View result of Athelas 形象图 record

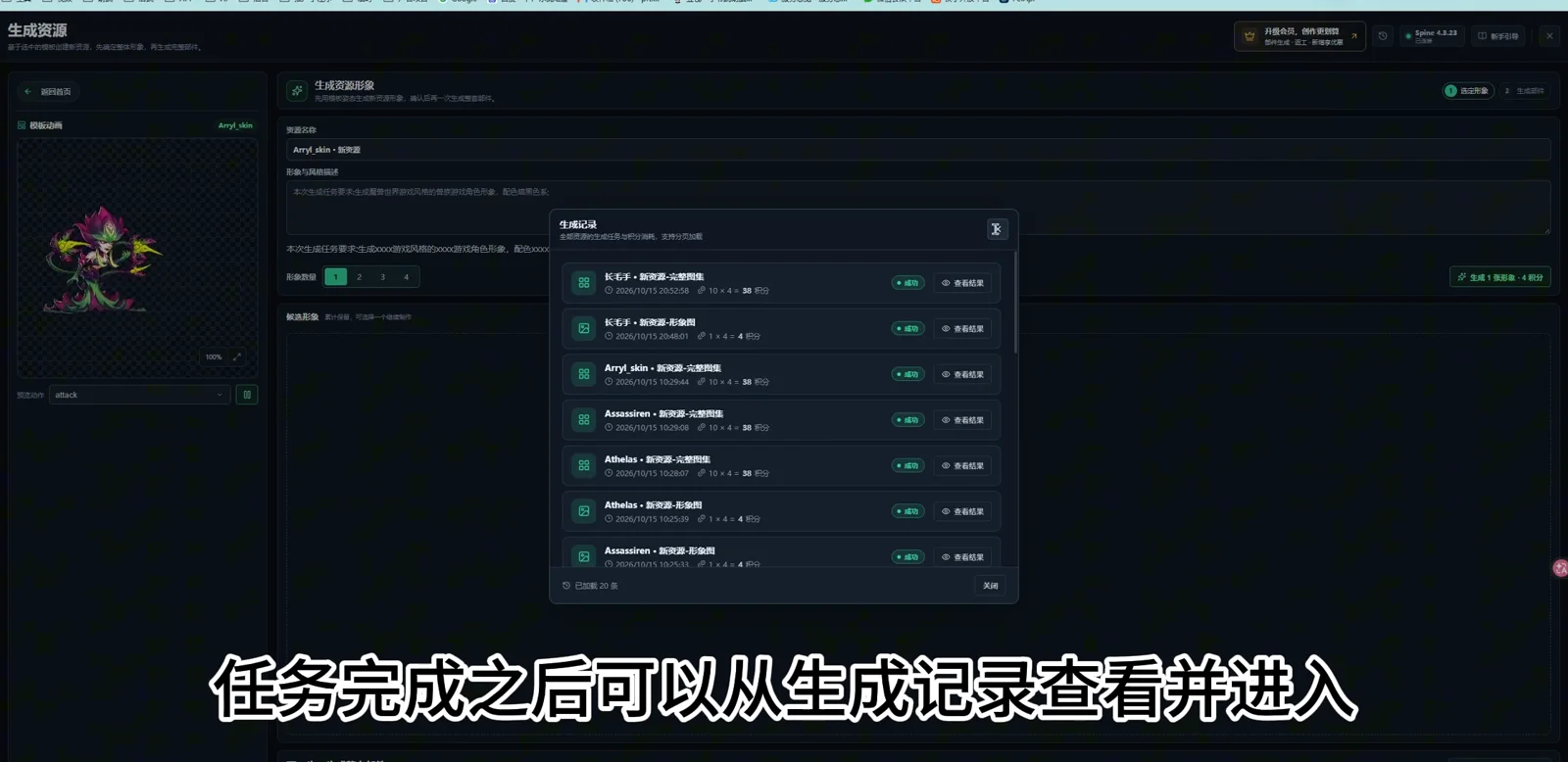[x=962, y=511]
